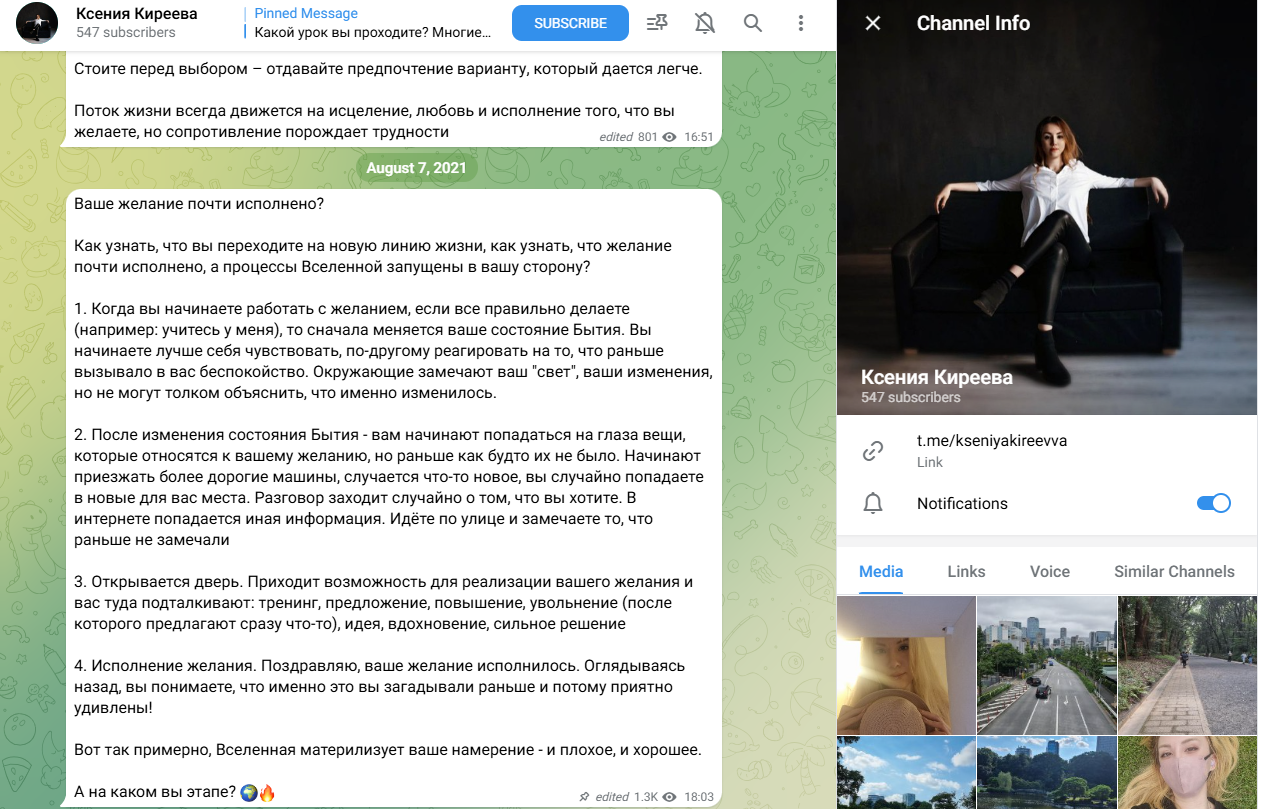
Task: Toggle the Notifications switch
Action: coord(1214,503)
